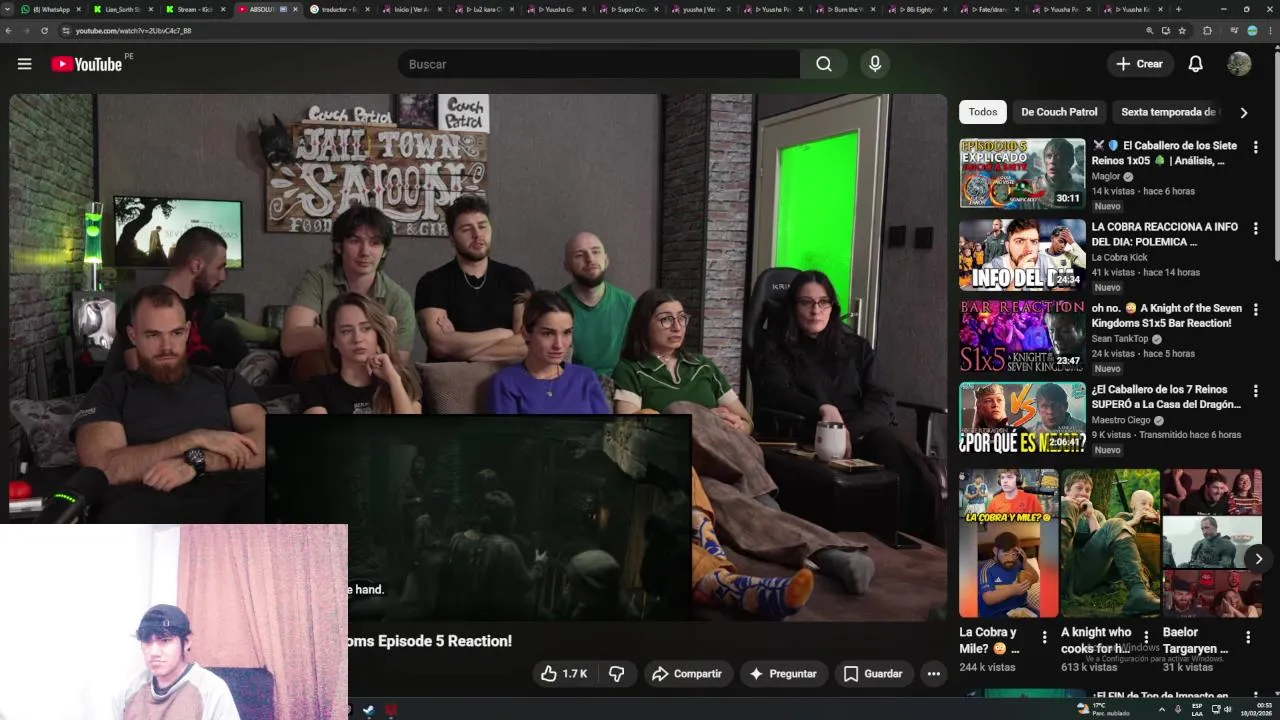Go to YouTube home via the logo
1280x720 pixels.
click(87, 64)
